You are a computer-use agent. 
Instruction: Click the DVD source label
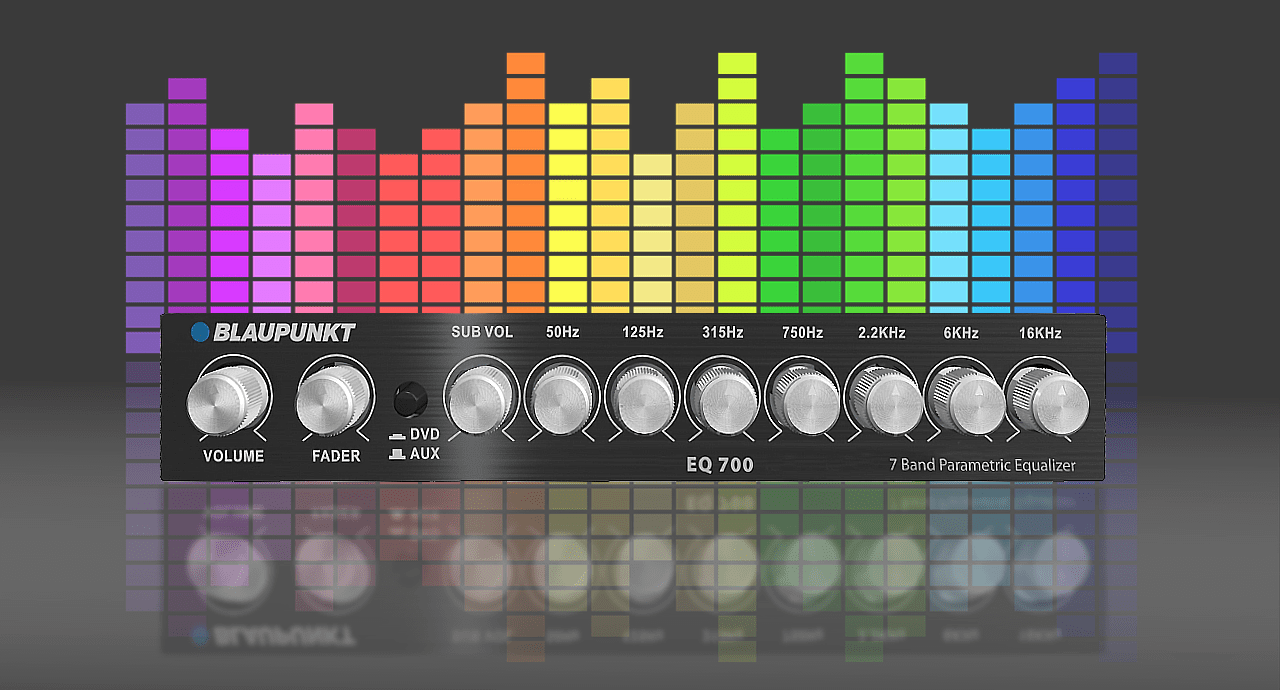pyautogui.click(x=425, y=434)
